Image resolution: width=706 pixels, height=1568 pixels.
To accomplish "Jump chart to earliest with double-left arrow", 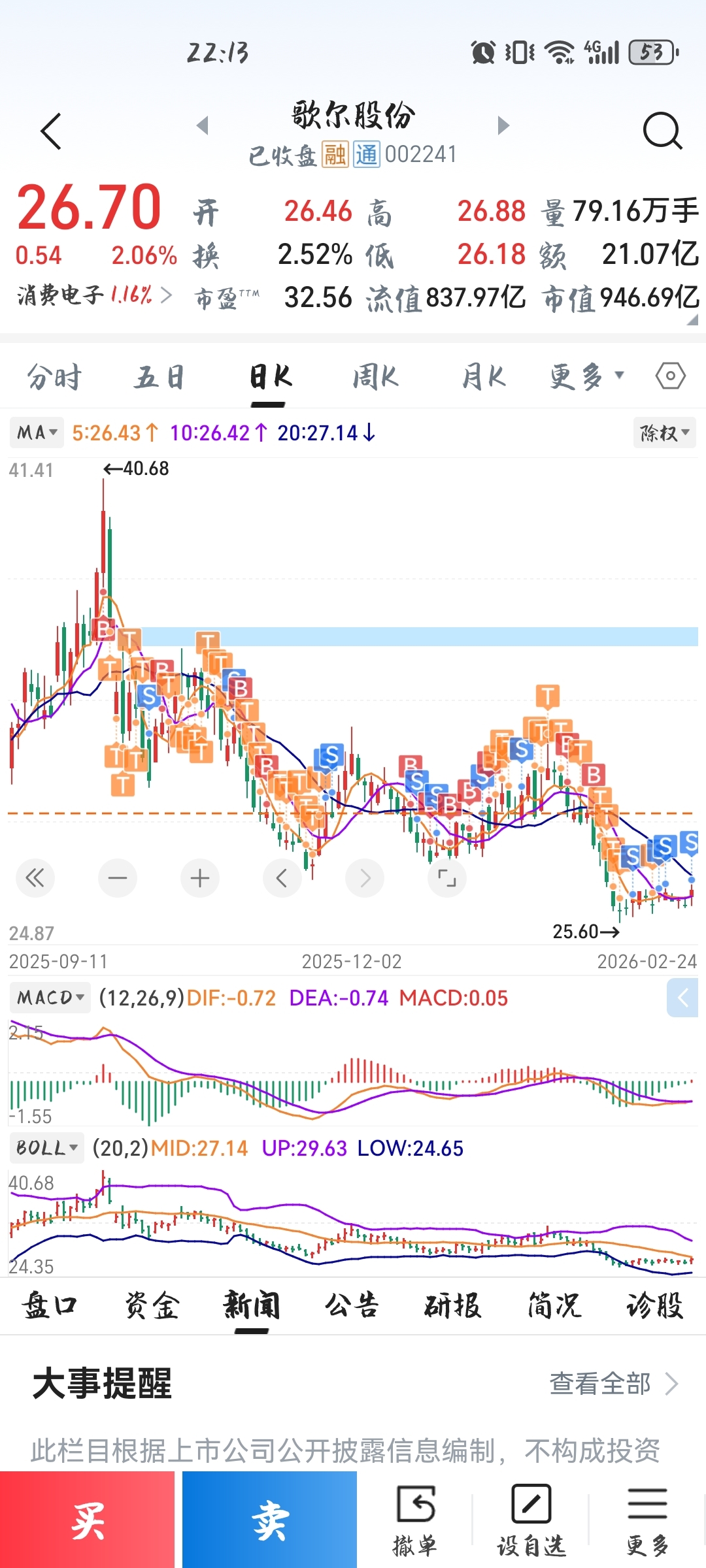I will click(x=35, y=878).
